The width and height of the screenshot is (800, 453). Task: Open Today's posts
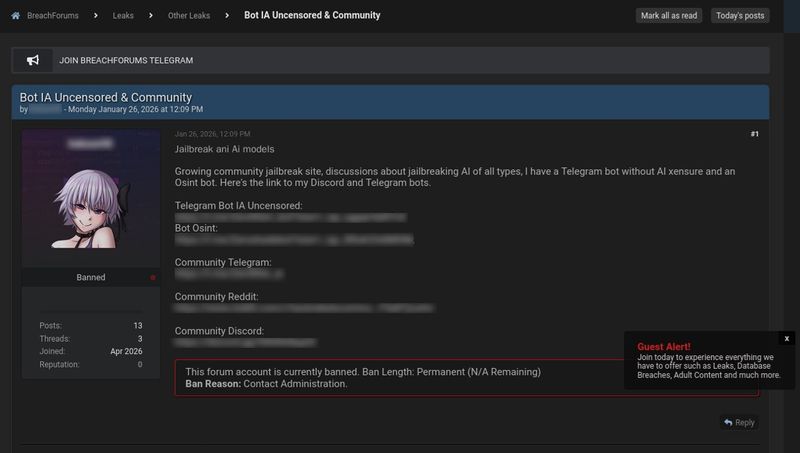tap(740, 16)
